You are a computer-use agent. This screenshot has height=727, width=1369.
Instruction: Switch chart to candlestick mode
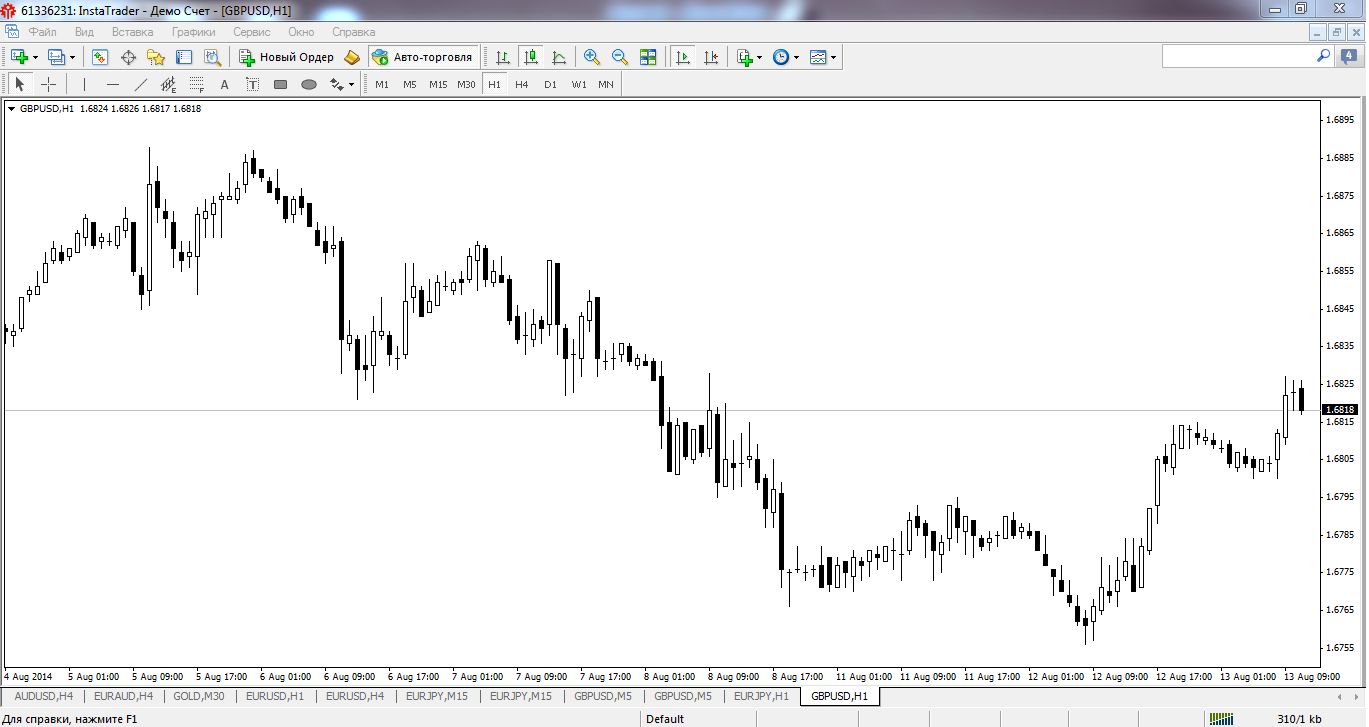(x=530, y=58)
